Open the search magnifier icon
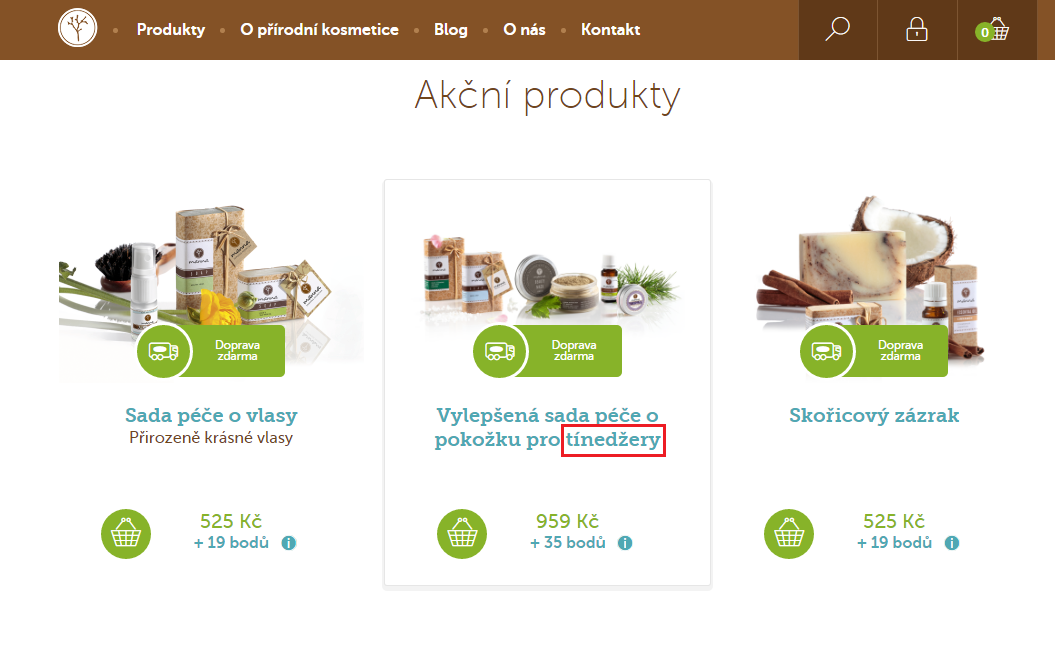The width and height of the screenshot is (1055, 650). click(838, 29)
